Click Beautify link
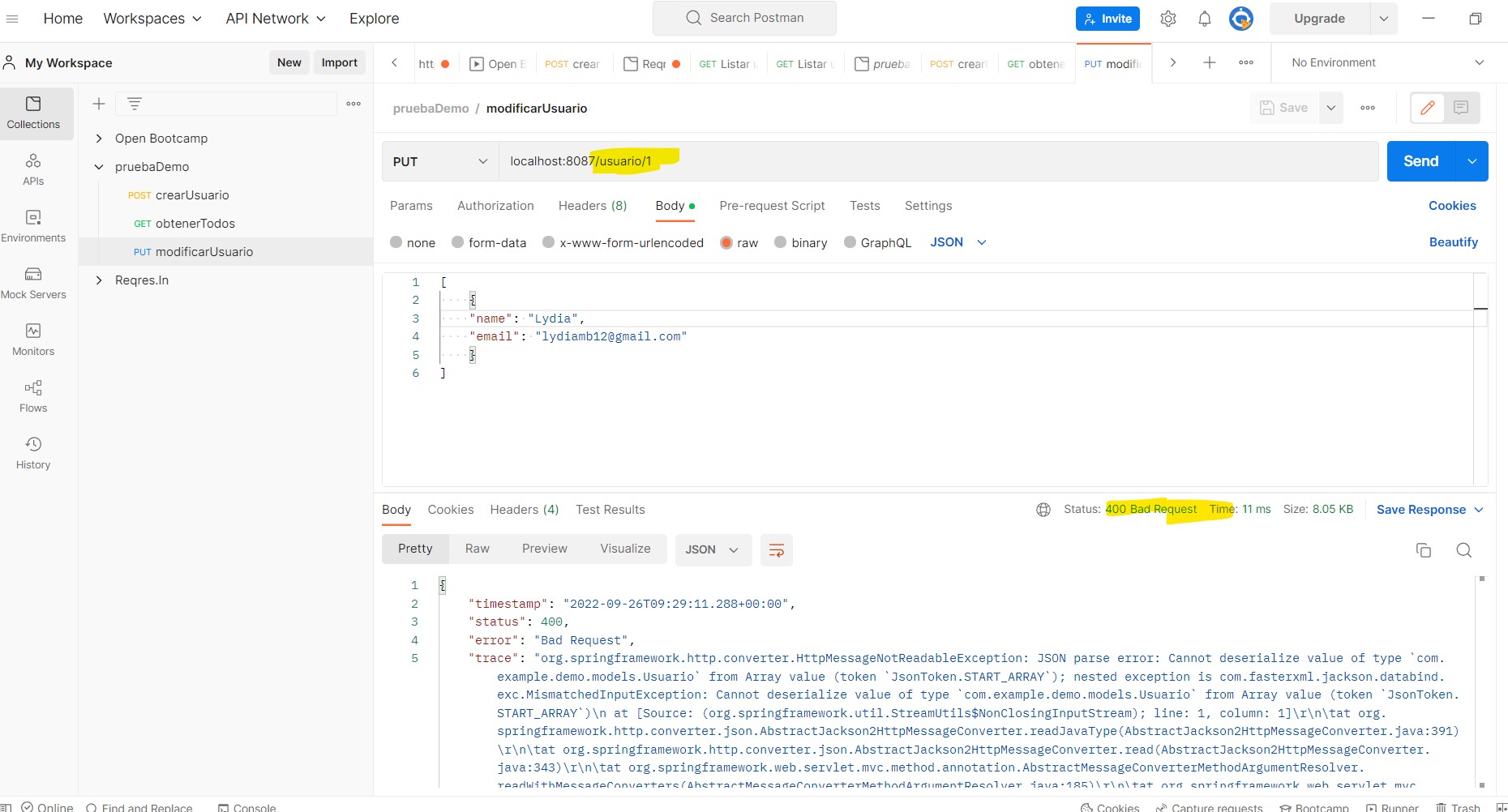This screenshot has width=1508, height=812. click(1453, 242)
